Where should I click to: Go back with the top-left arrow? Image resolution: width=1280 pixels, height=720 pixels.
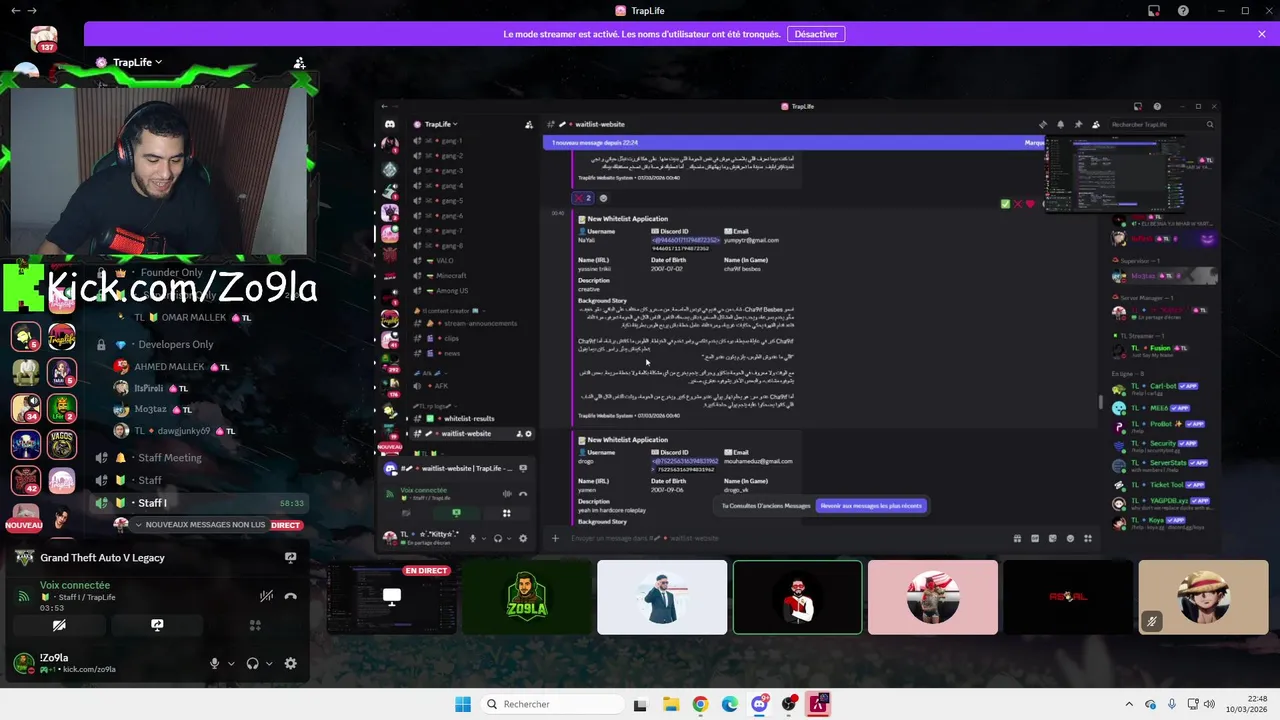point(15,11)
